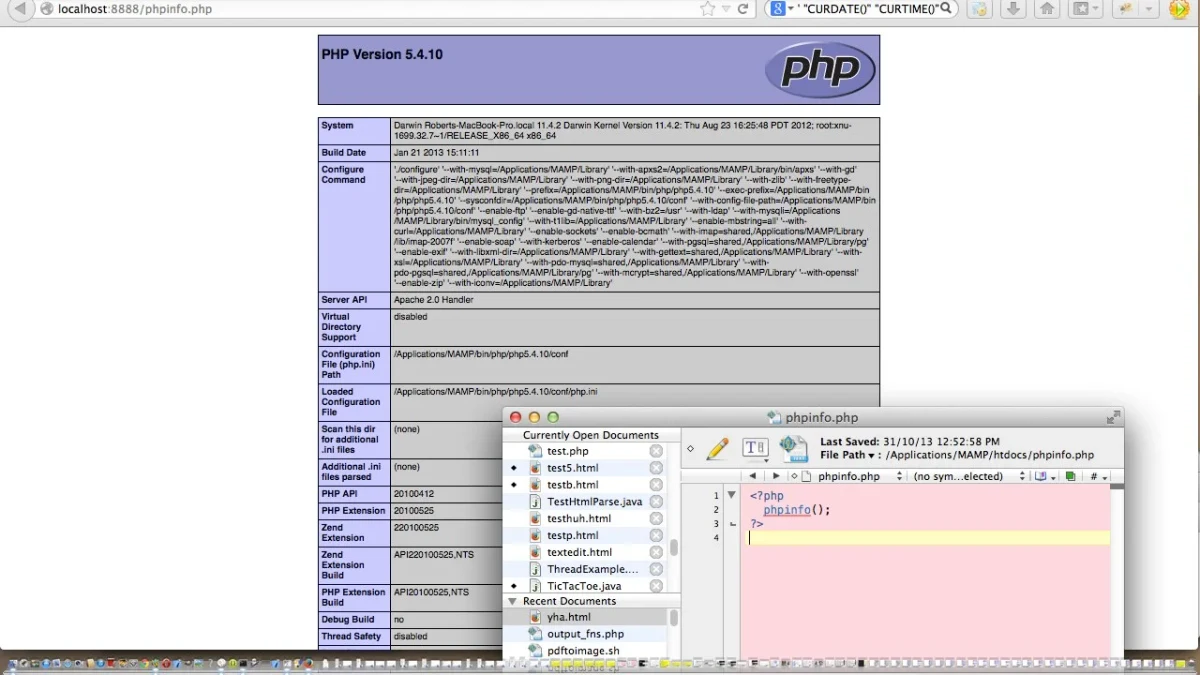The height and width of the screenshot is (675, 1200).
Task: Click the Currently Open Documents header
Action: tap(591, 435)
